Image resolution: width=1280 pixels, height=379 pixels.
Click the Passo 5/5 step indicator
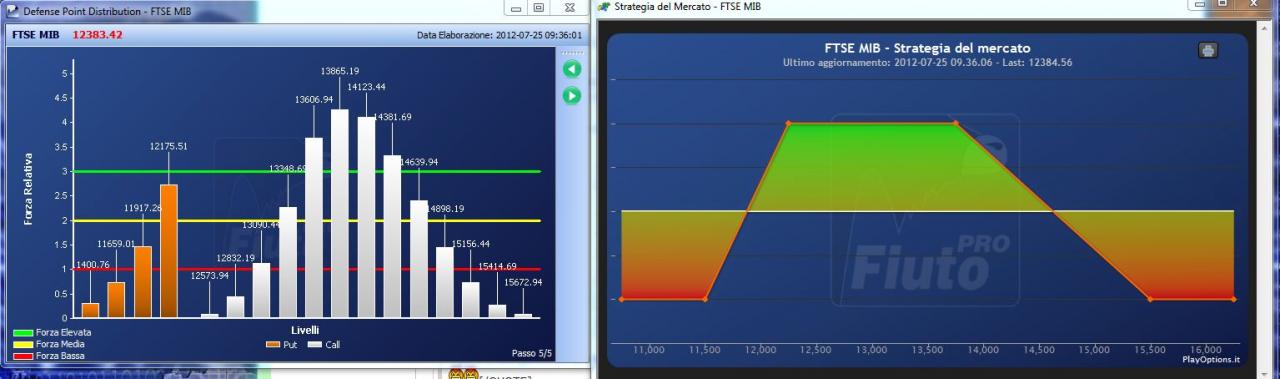click(x=531, y=353)
